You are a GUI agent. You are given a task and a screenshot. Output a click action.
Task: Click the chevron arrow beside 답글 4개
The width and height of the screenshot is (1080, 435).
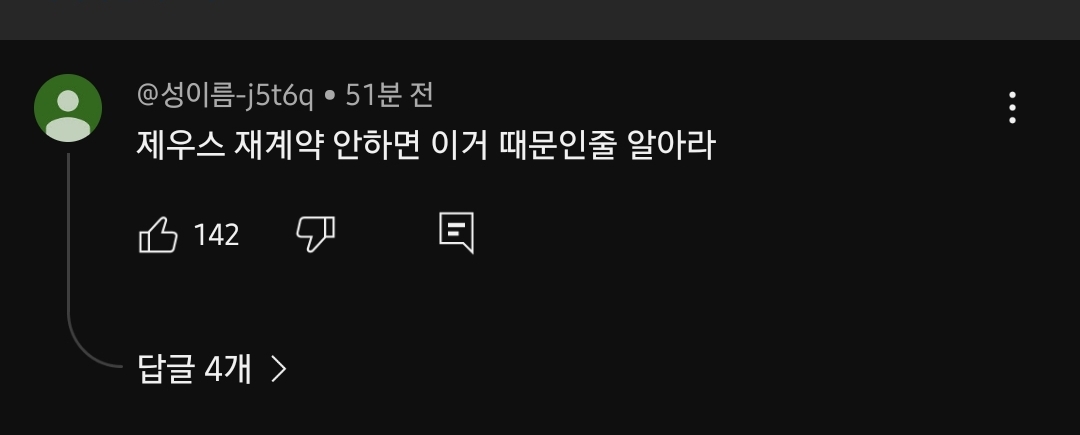point(278,369)
